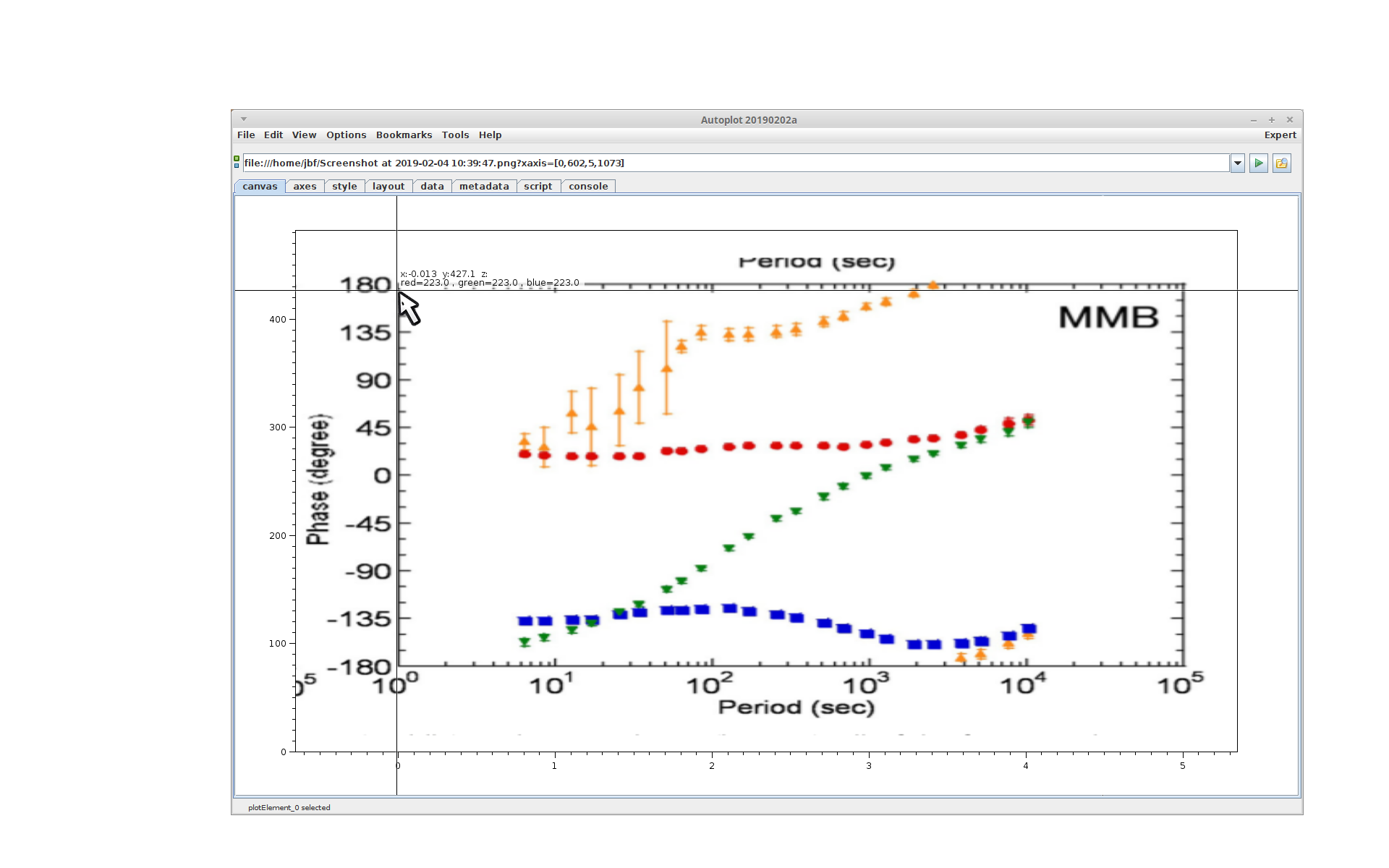Click the 'Phase (degree)' axis title in image
This screenshot has width=1389, height=868.
pos(319,479)
